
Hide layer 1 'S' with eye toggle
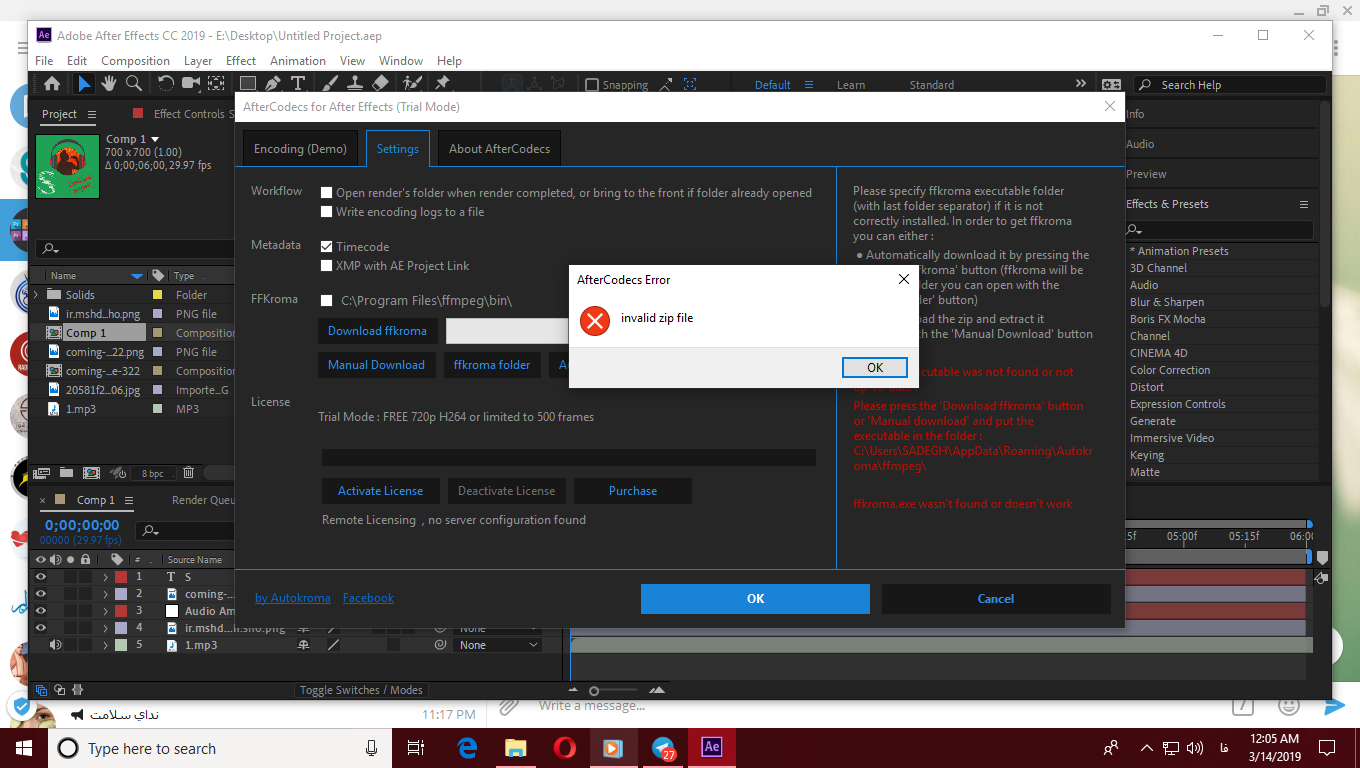(x=41, y=576)
